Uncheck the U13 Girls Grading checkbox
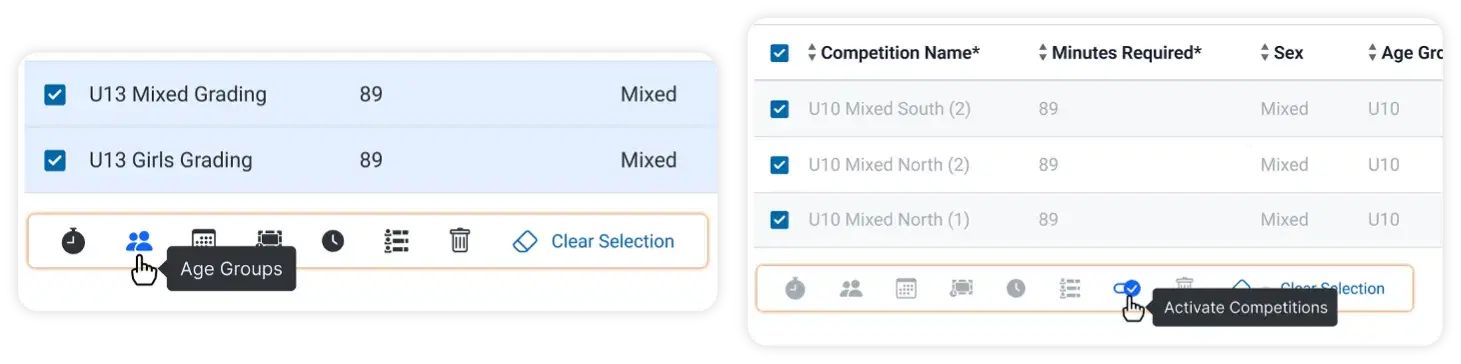This screenshot has width=1461, height=364. [x=55, y=160]
